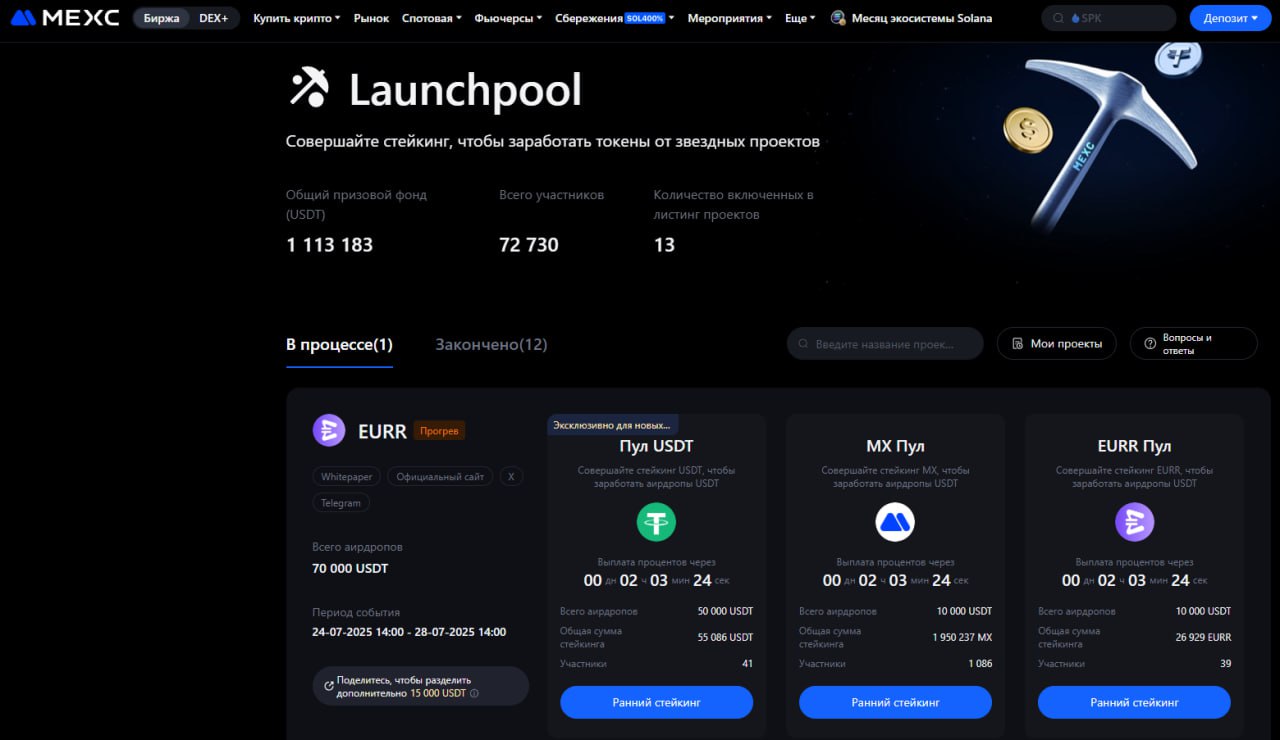Click the 70 000 USDT total airdrops value
Viewport: 1280px width, 740px height.
350,568
